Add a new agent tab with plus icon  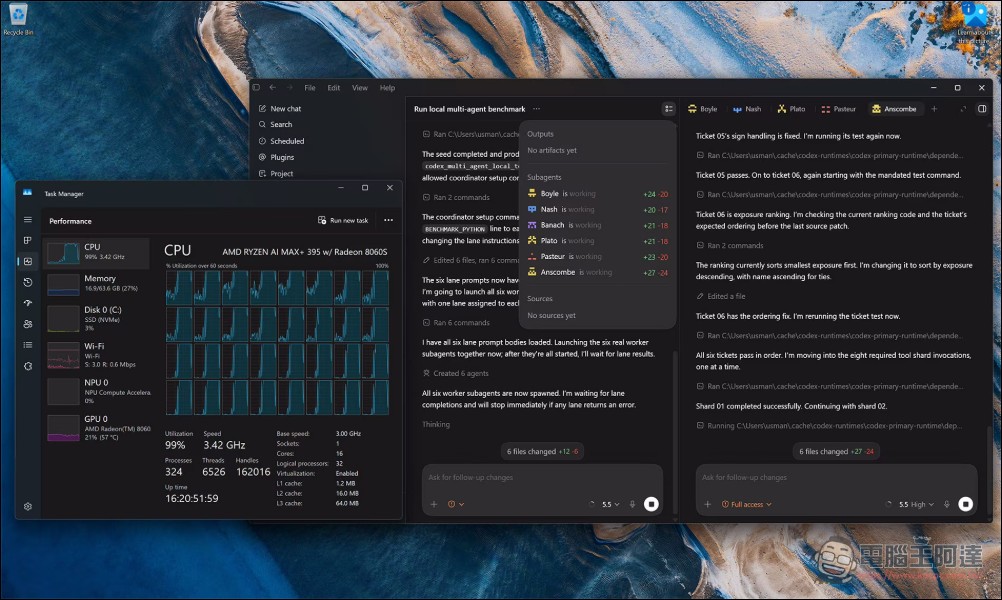tap(934, 109)
